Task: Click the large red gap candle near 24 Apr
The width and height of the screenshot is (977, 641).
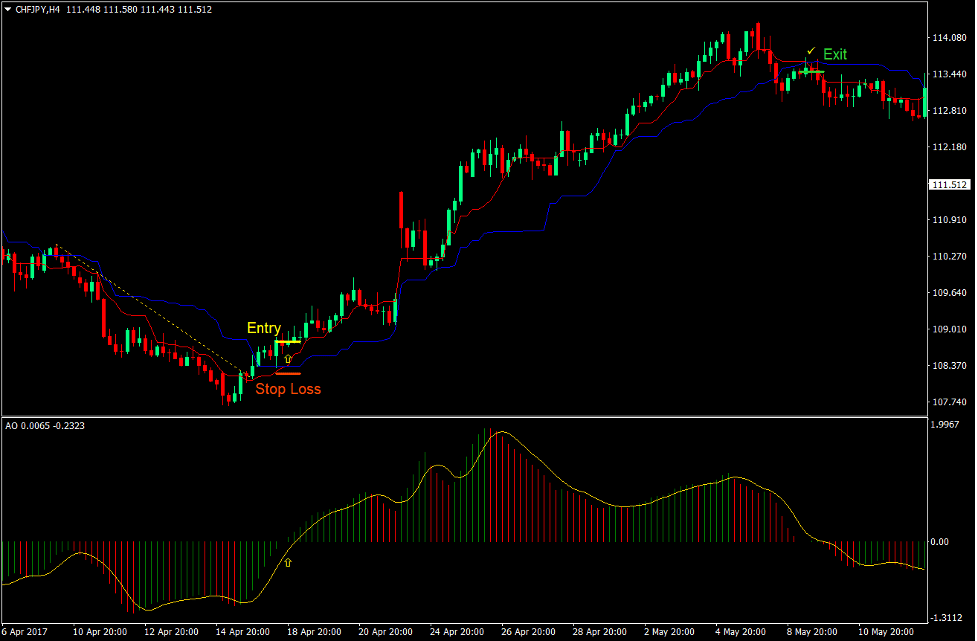Action: click(401, 210)
